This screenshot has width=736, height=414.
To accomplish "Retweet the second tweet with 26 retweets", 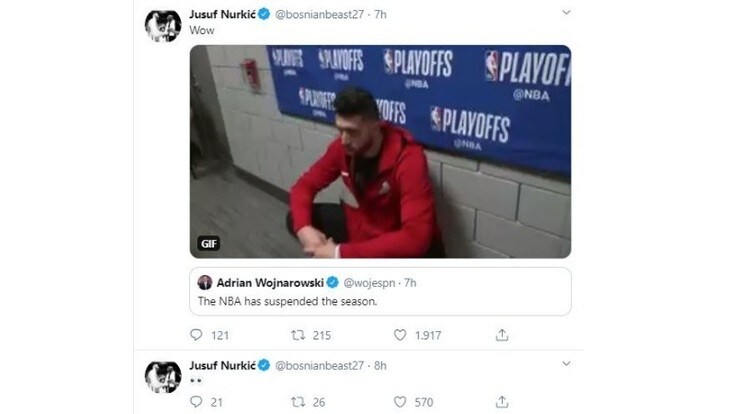I will [x=298, y=402].
